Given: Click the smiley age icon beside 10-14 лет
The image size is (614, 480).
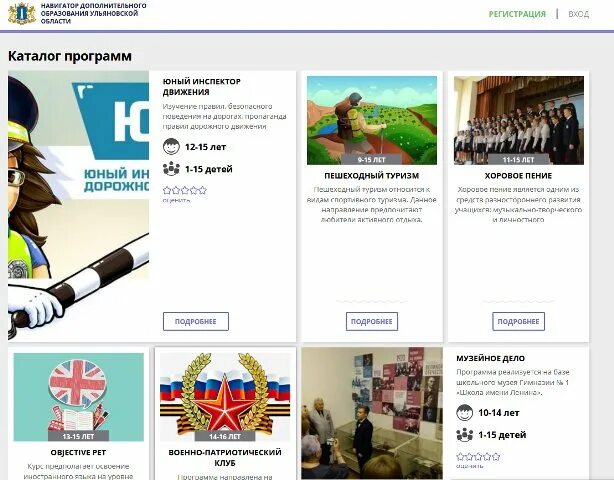Looking at the screenshot, I should point(464,413).
